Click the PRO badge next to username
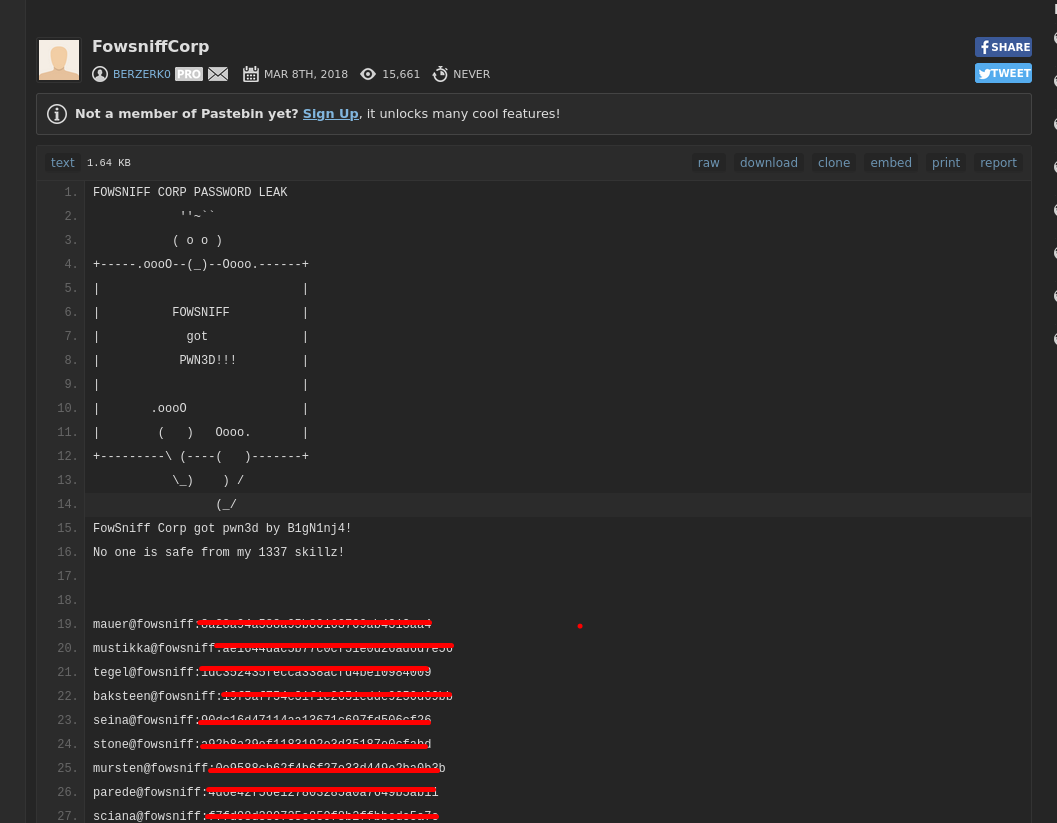 click(x=189, y=74)
